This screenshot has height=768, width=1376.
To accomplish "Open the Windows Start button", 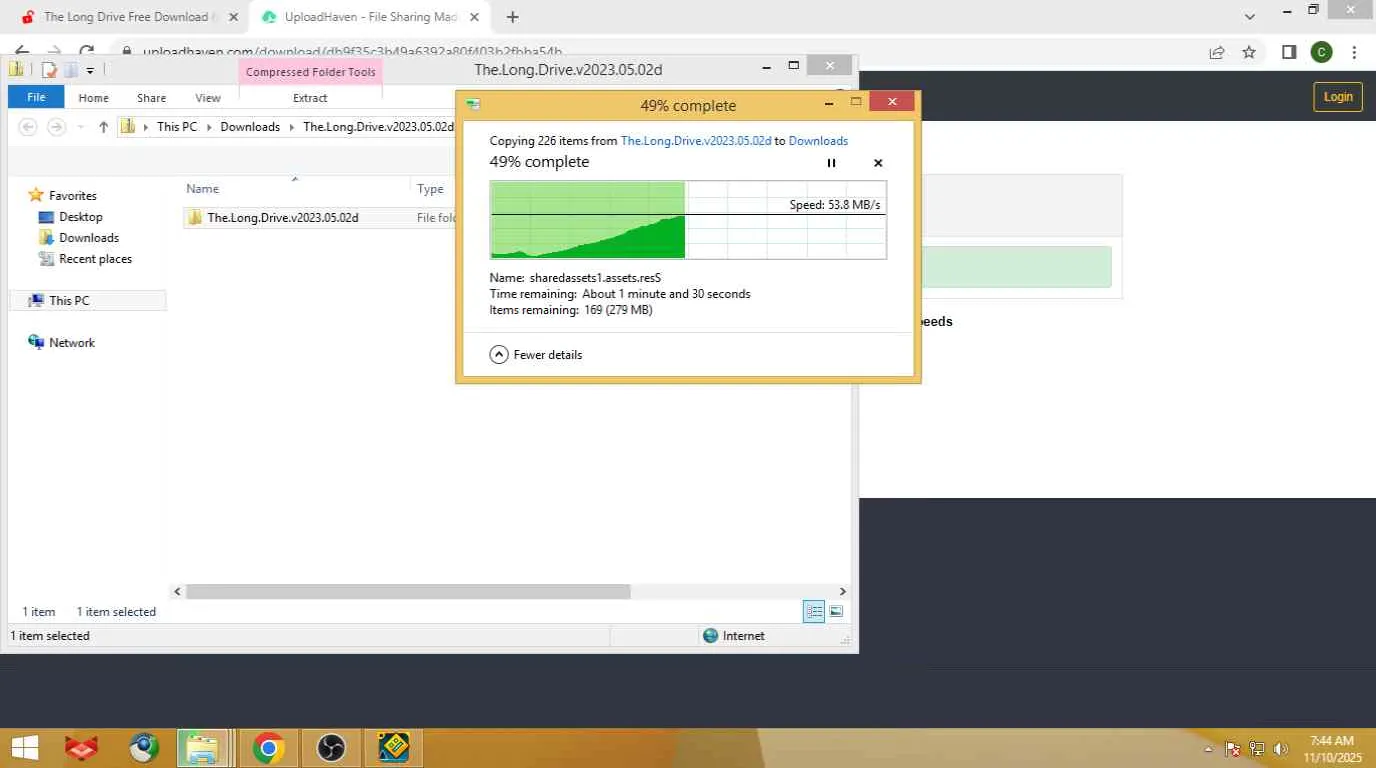I will (25, 748).
